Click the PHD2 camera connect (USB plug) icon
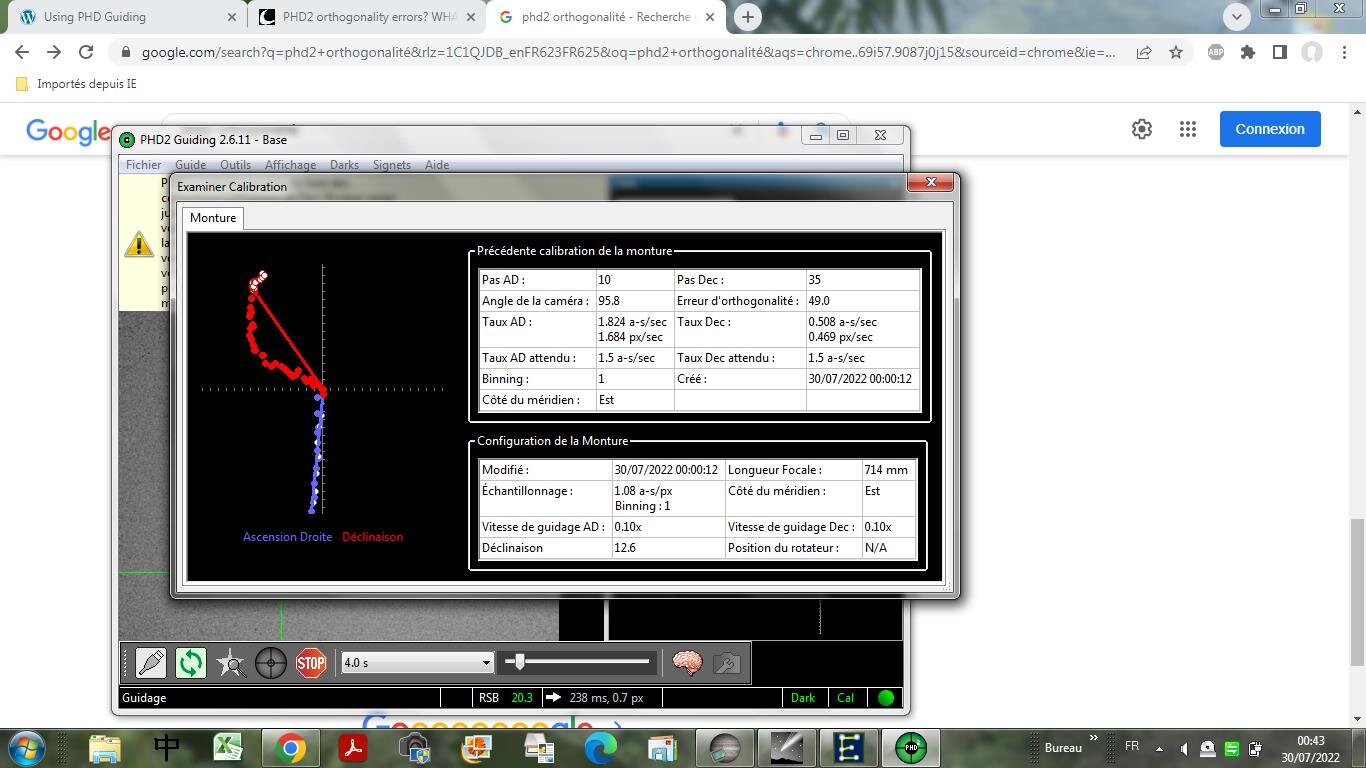 151,662
